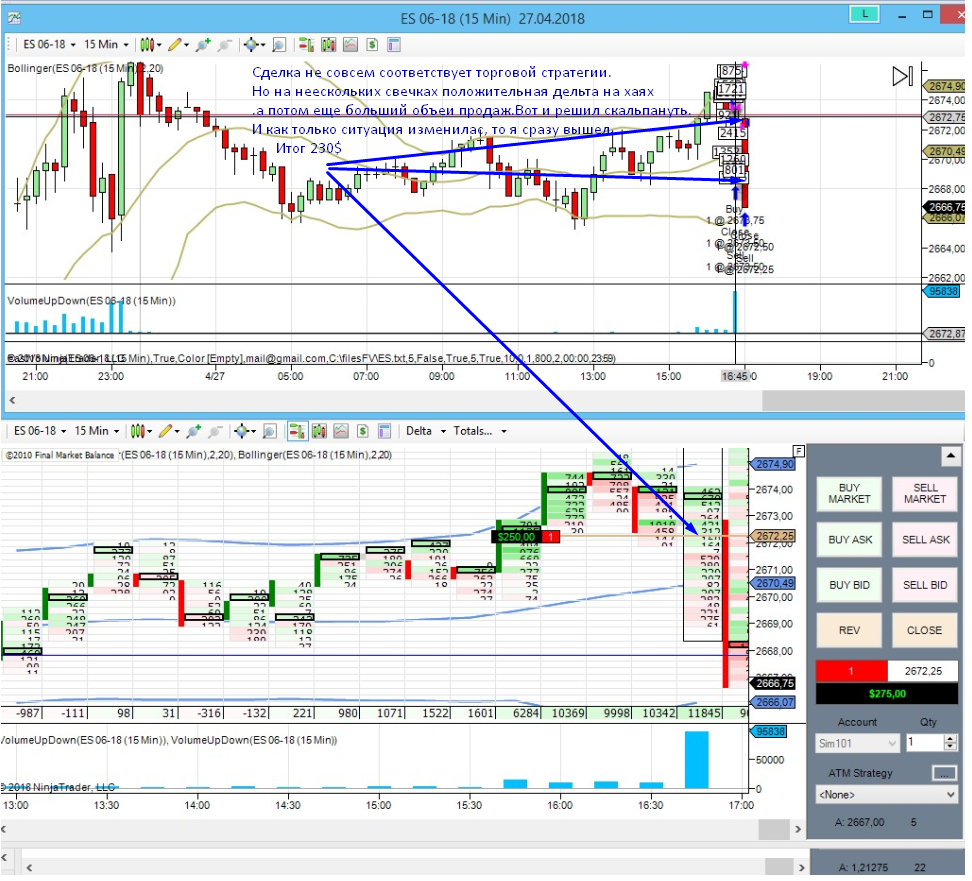Open zoom frame icon in top toolbar
Image resolution: width=972 pixels, height=881 pixels.
[x=279, y=45]
